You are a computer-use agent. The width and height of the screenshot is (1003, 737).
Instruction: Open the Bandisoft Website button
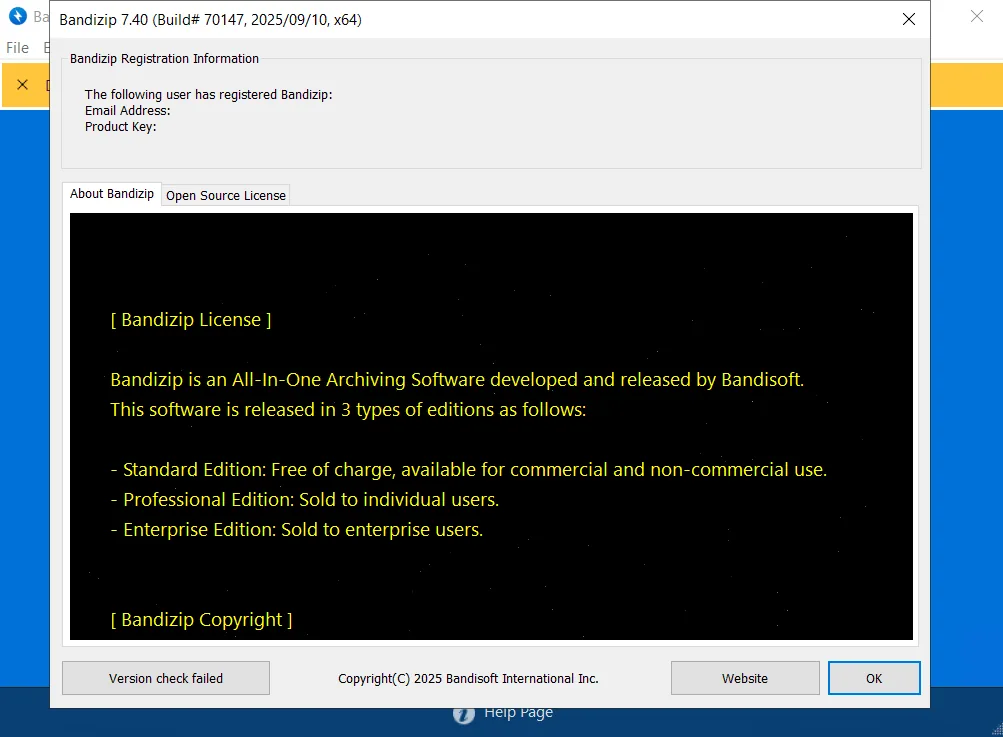click(745, 678)
